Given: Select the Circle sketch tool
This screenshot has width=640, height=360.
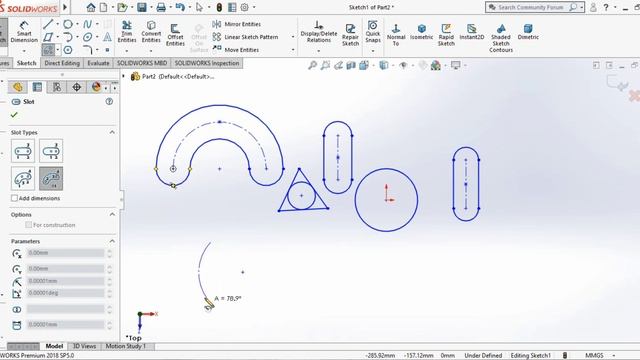Looking at the screenshot, I should coord(68,24).
